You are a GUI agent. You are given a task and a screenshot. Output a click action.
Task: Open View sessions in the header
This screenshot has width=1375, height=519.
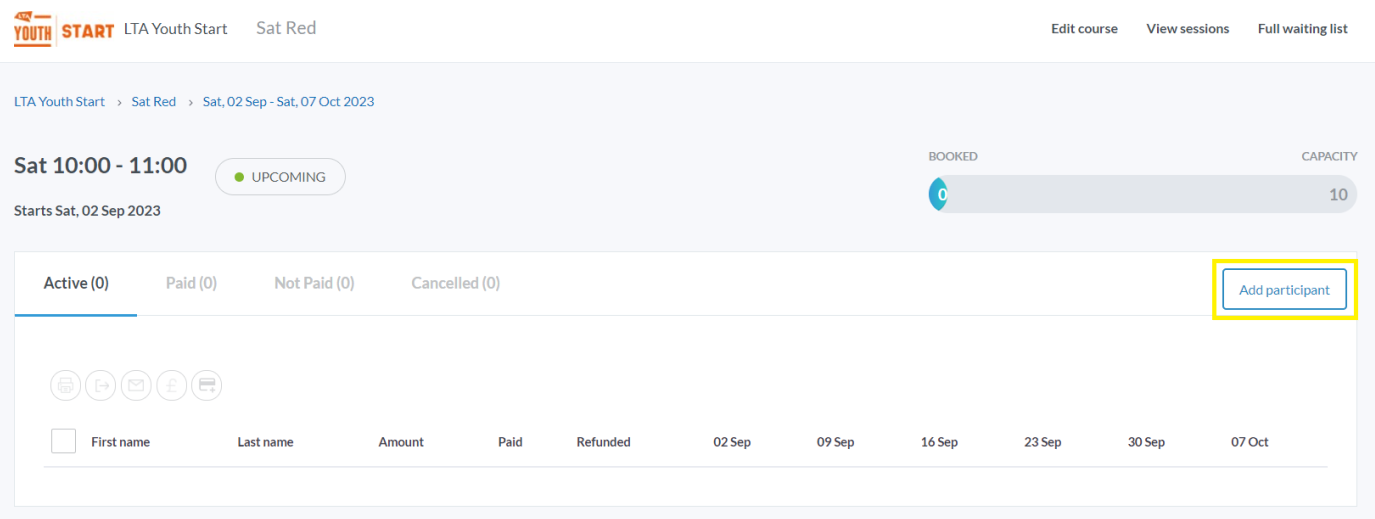(1188, 29)
